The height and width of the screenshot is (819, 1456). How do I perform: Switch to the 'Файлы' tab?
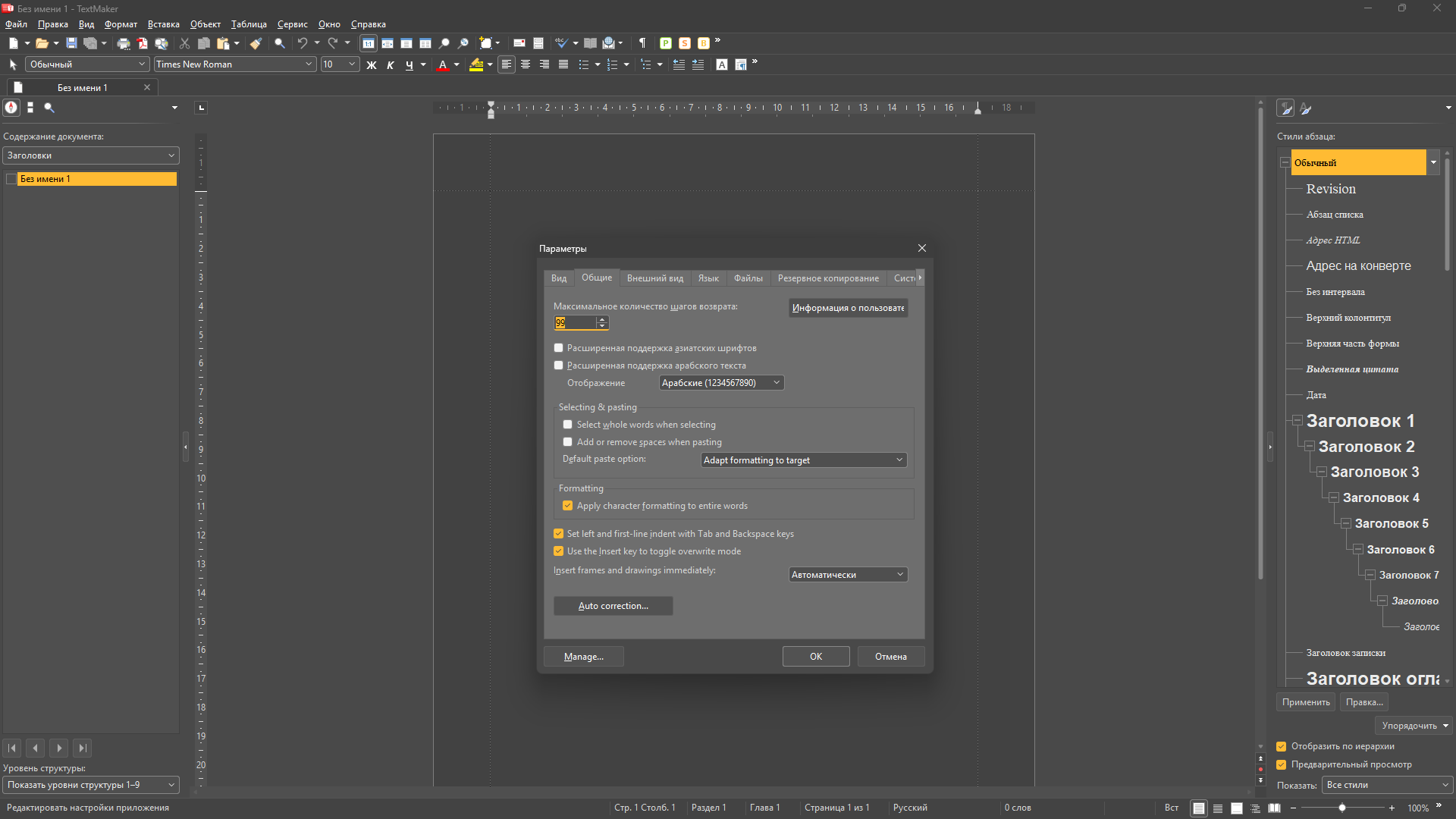pyautogui.click(x=748, y=278)
